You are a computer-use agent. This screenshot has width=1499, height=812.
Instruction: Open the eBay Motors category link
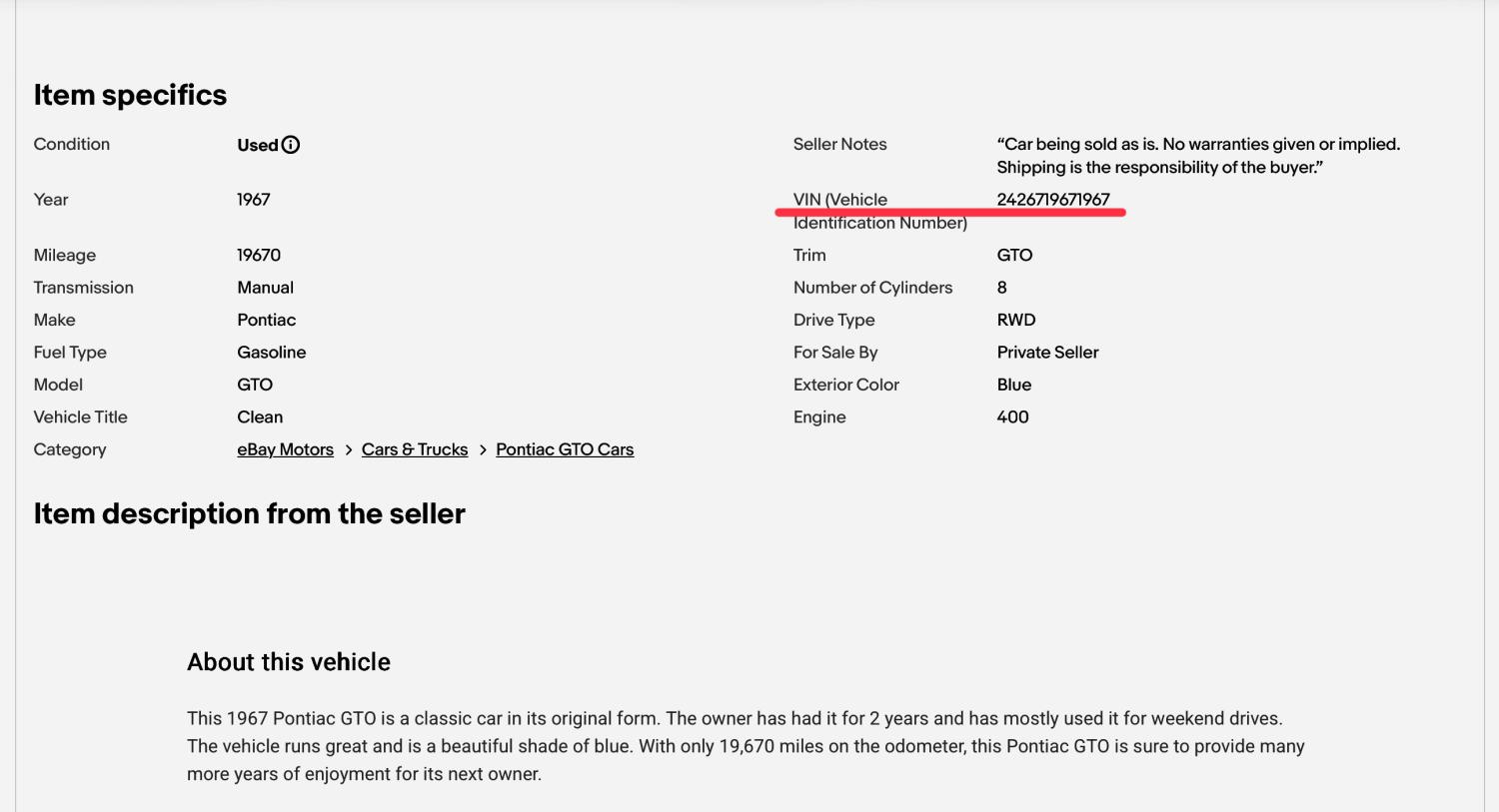[285, 449]
